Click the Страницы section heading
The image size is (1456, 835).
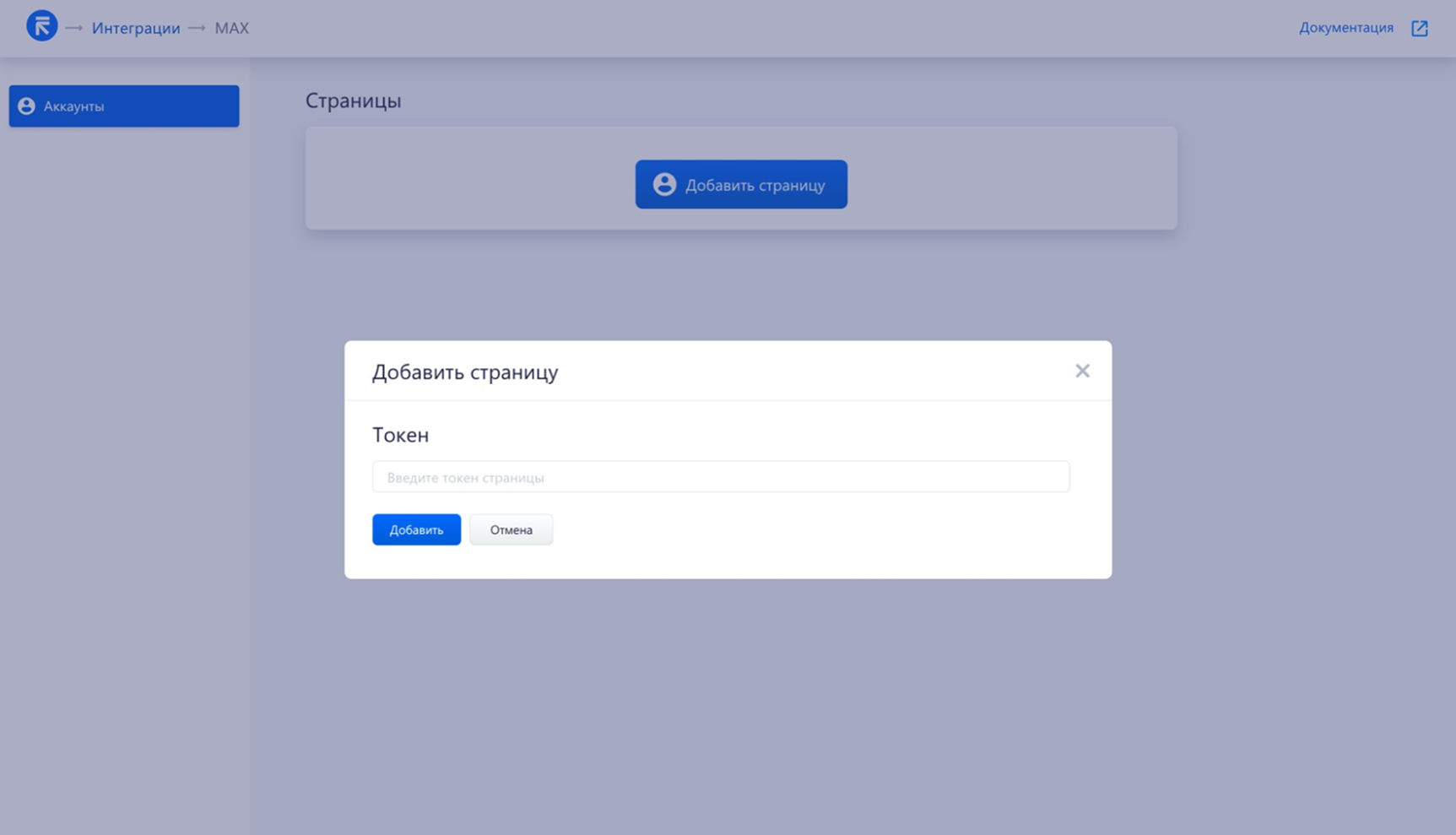353,100
